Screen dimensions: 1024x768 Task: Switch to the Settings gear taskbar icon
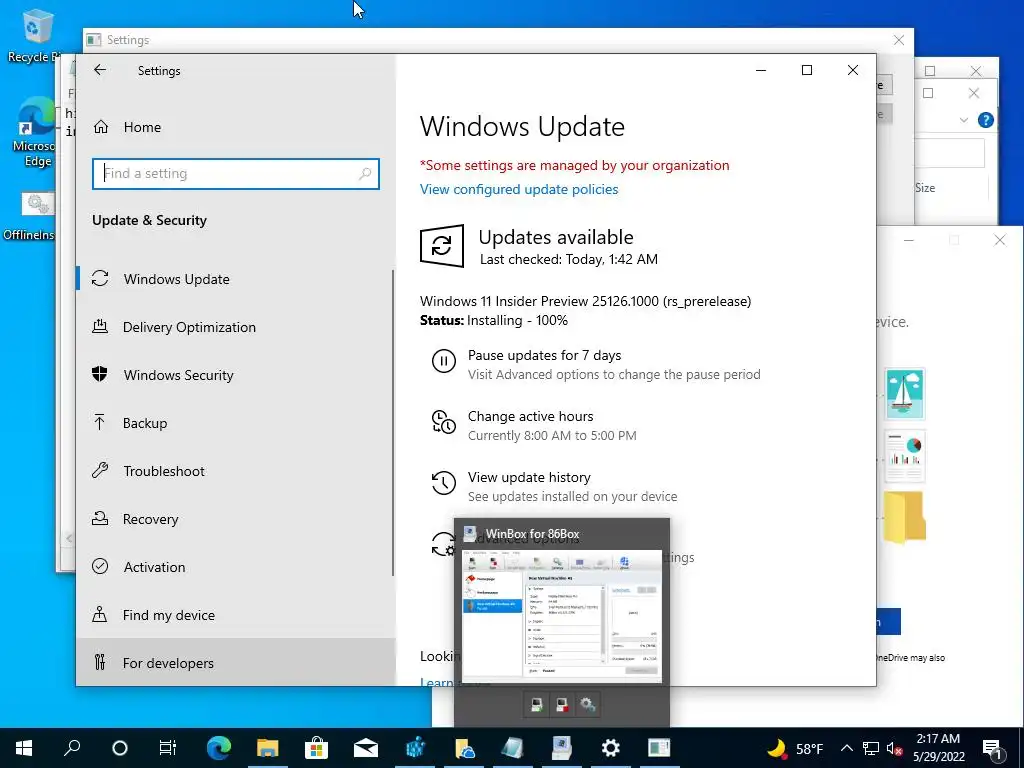(x=611, y=748)
